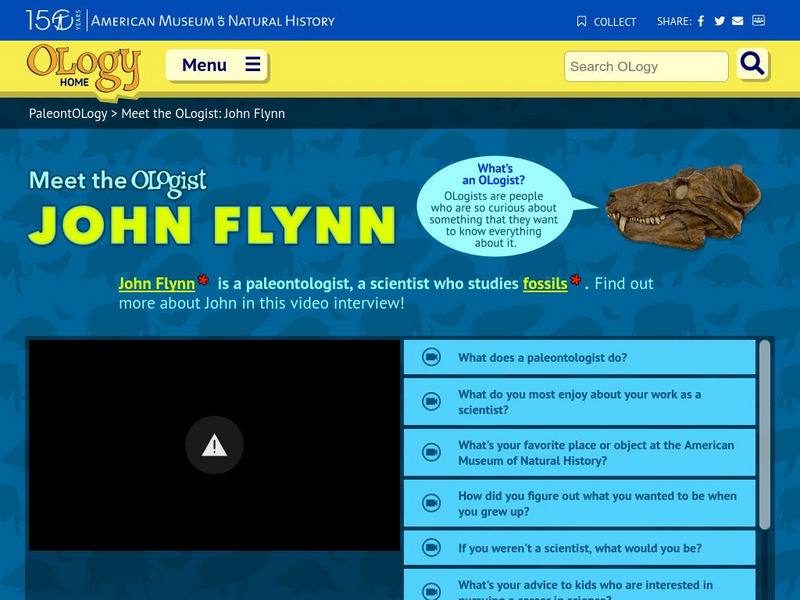Click camera icon beside 'What does a paleontologist do?'
The image size is (800, 600).
click(x=431, y=357)
